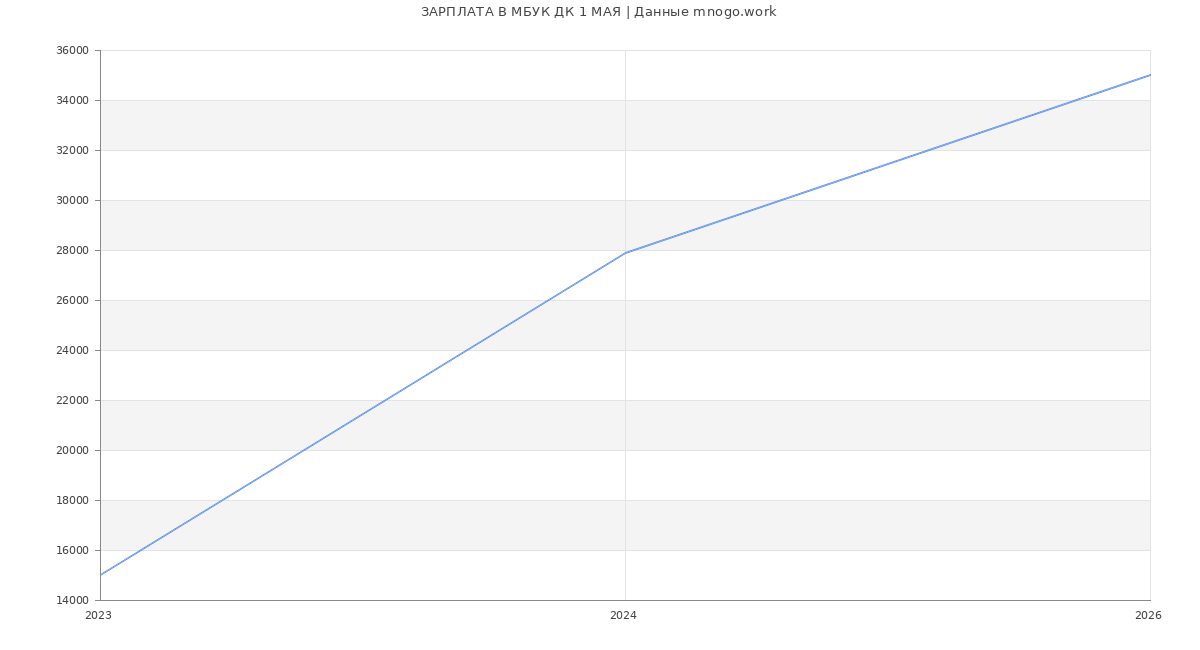Viewport: 1200px width, 650px height.
Task: Click the blue line where it crosses 22000
Action: click(x=385, y=400)
